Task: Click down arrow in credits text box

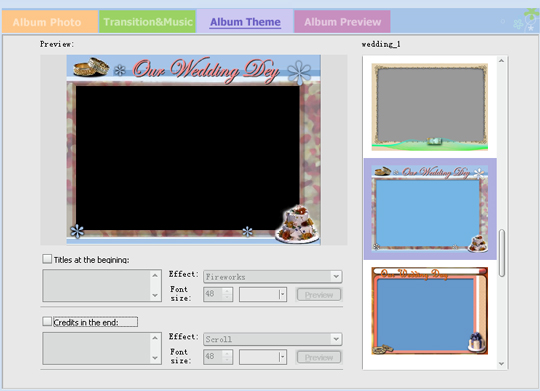Action: click(155, 358)
